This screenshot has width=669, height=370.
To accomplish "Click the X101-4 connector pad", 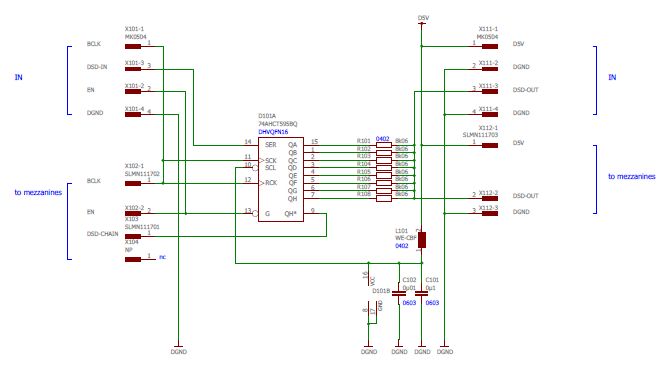I will coord(133,114).
